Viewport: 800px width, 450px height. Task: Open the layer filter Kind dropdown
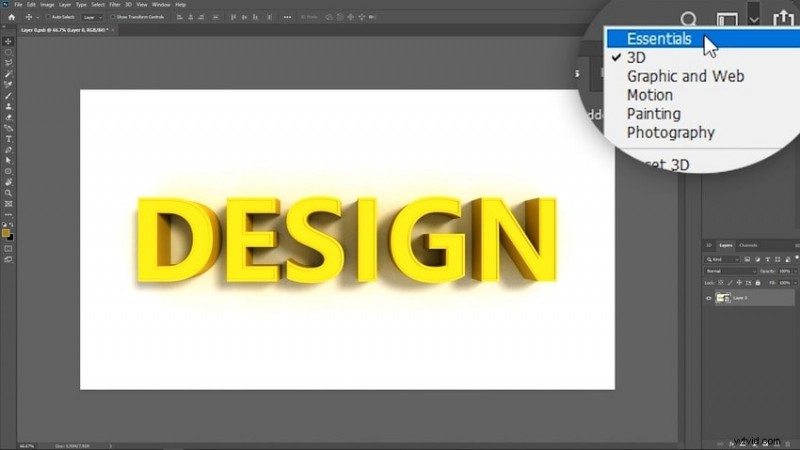point(722,259)
